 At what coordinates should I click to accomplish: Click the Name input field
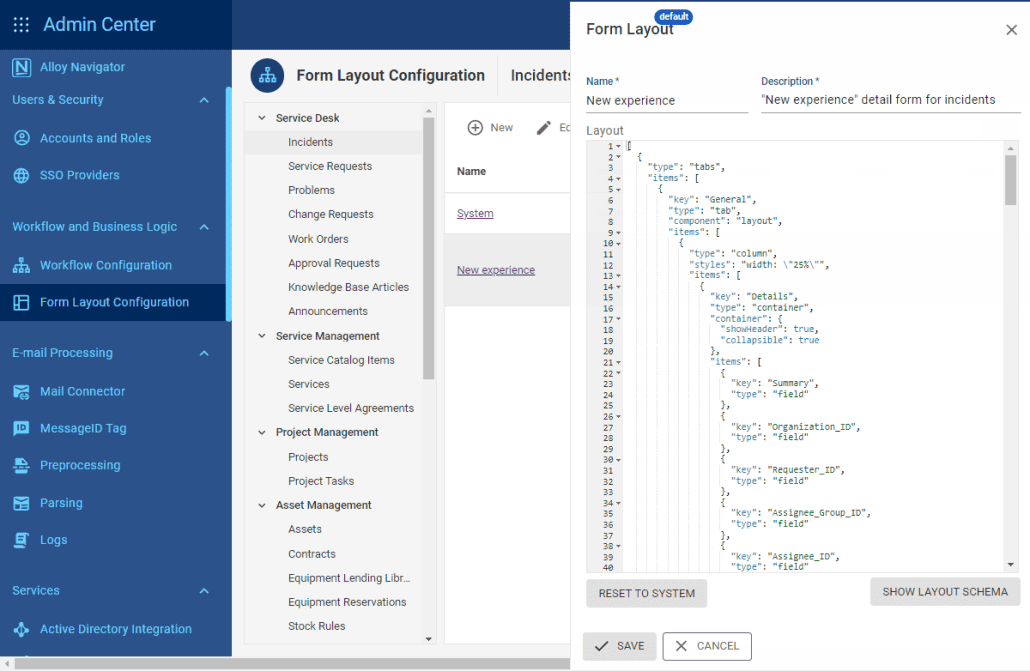coord(666,100)
